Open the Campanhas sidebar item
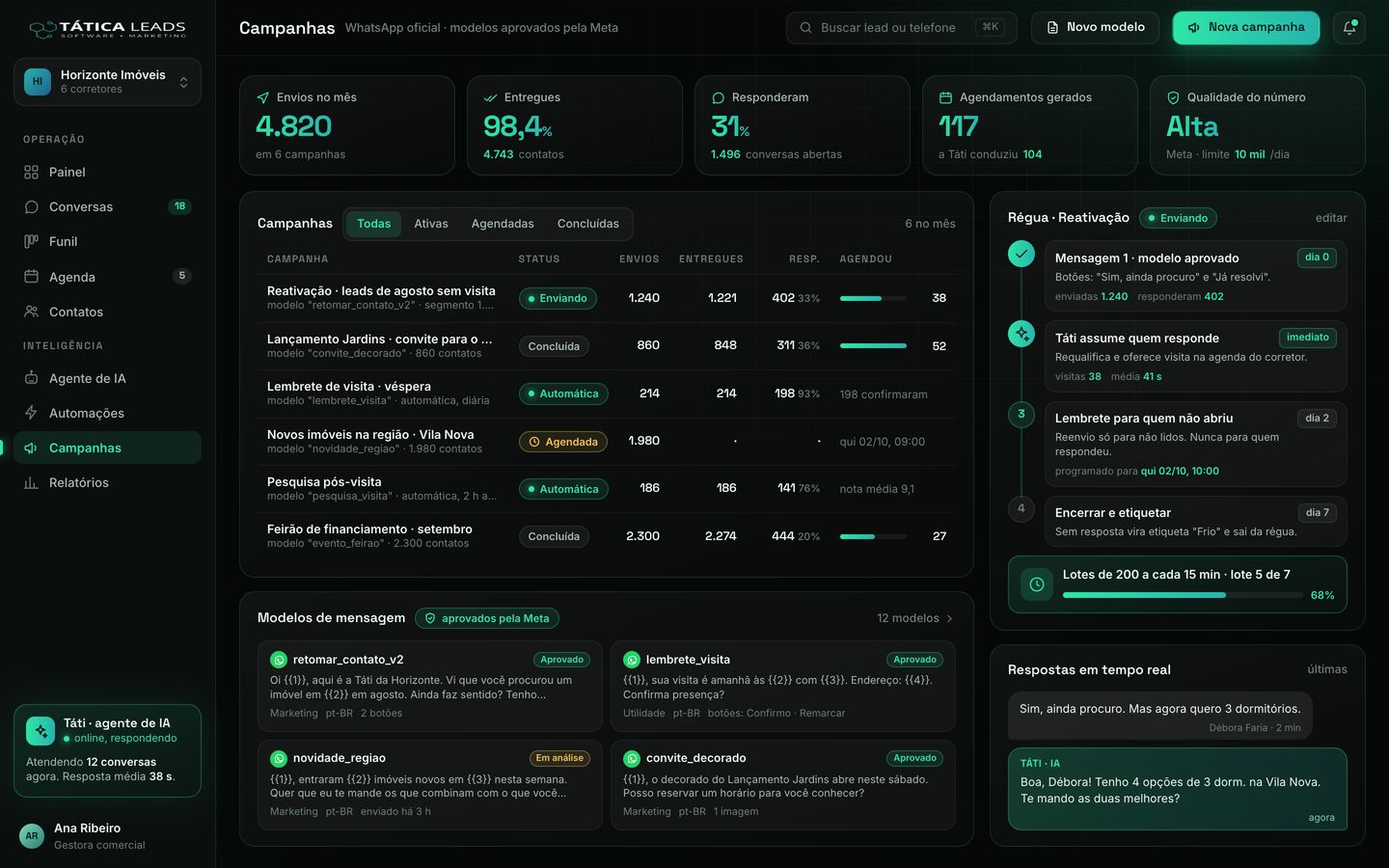 coord(107,448)
